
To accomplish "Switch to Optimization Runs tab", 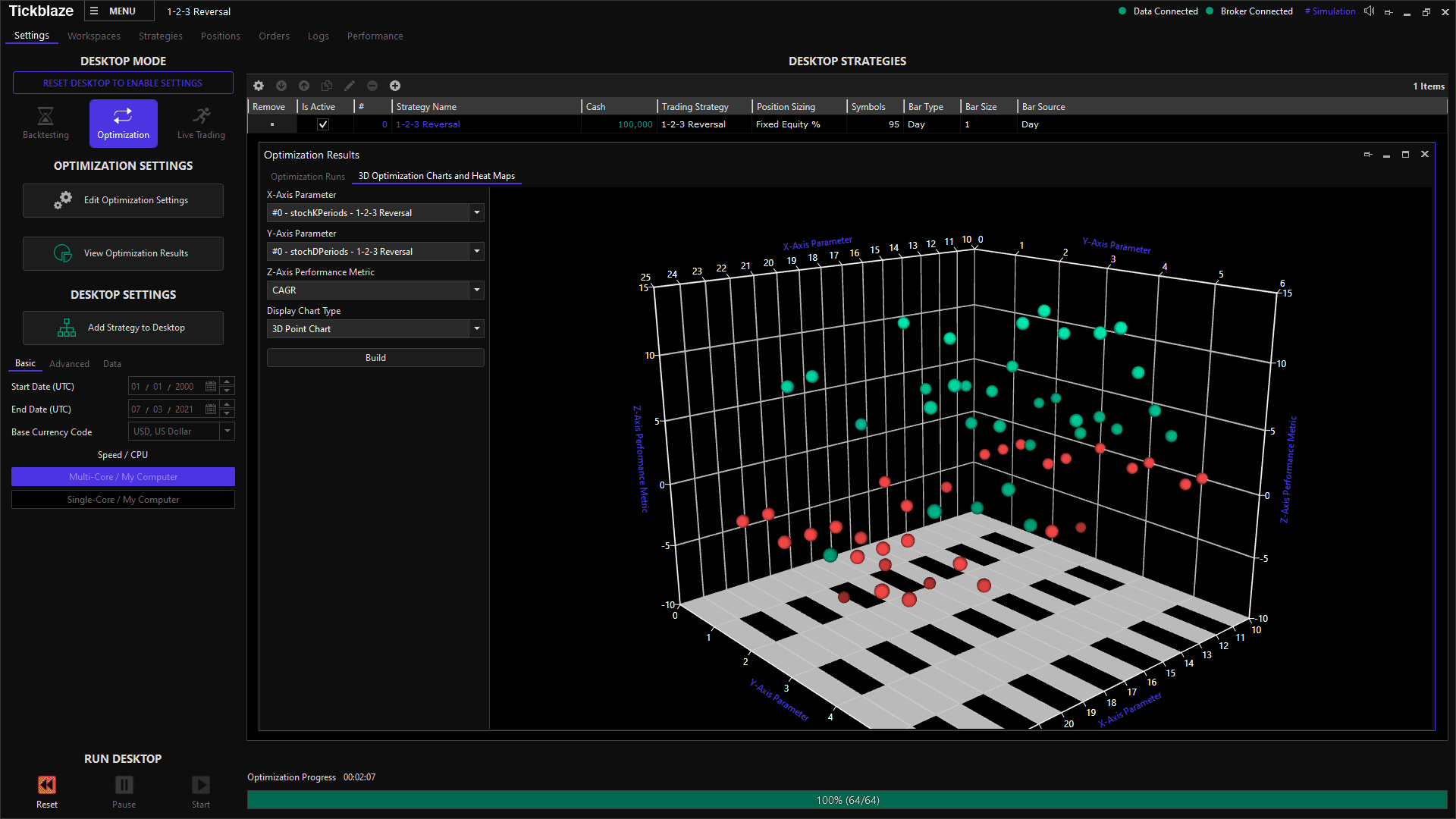I will click(307, 177).
